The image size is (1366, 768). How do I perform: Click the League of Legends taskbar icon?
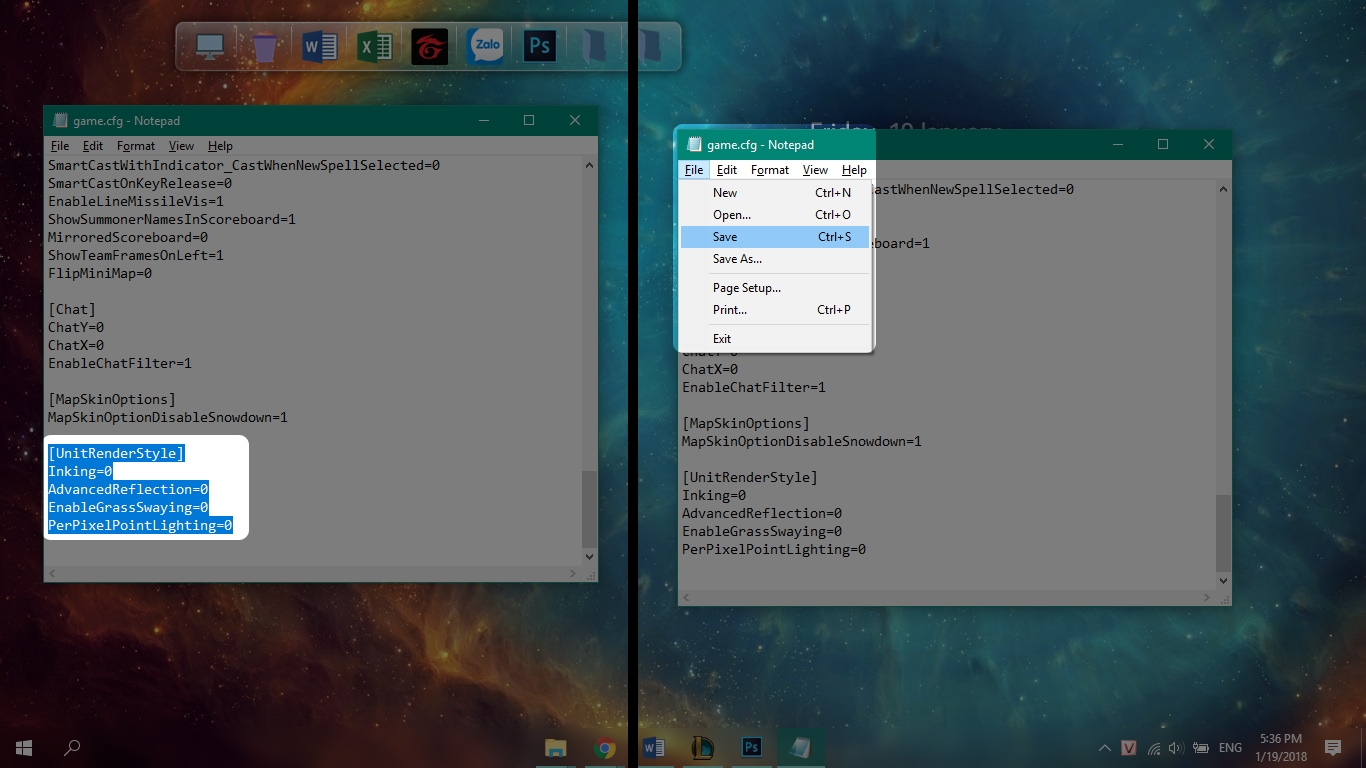pos(703,747)
